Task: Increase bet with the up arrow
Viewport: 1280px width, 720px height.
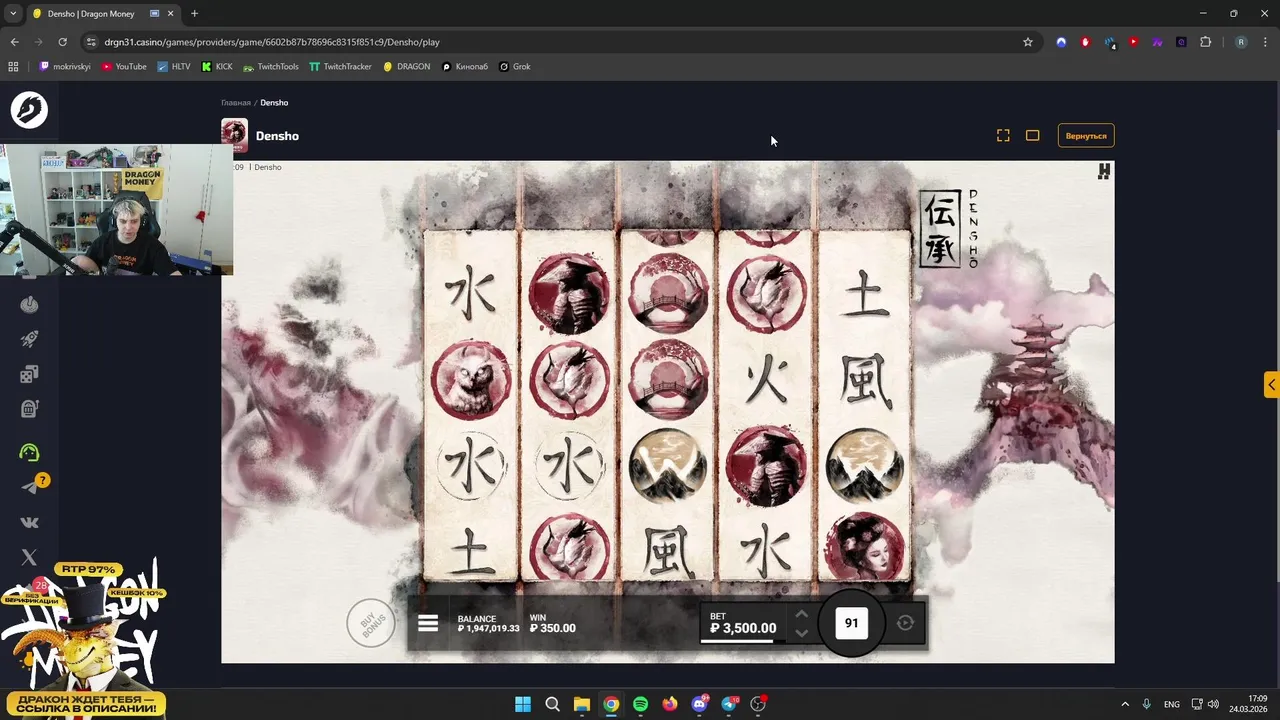Action: [801, 615]
